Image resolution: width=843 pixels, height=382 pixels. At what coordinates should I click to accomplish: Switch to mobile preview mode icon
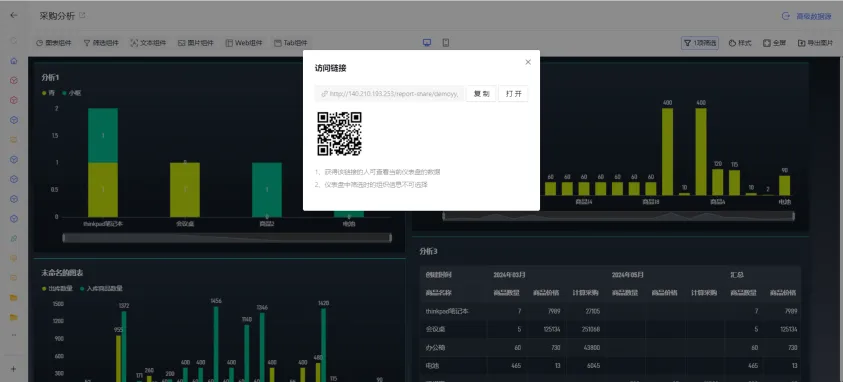[446, 43]
